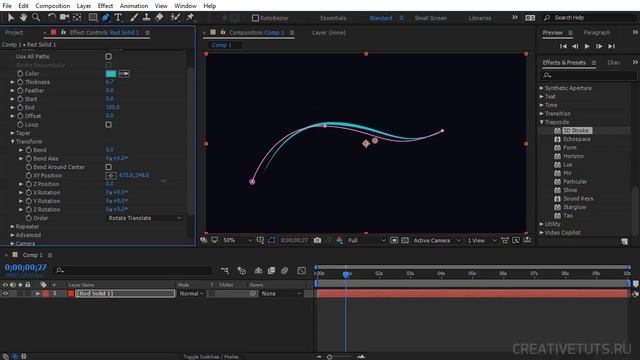640x360 pixels.
Task: Click the color eyedropper next to Color
Action: tap(124, 73)
